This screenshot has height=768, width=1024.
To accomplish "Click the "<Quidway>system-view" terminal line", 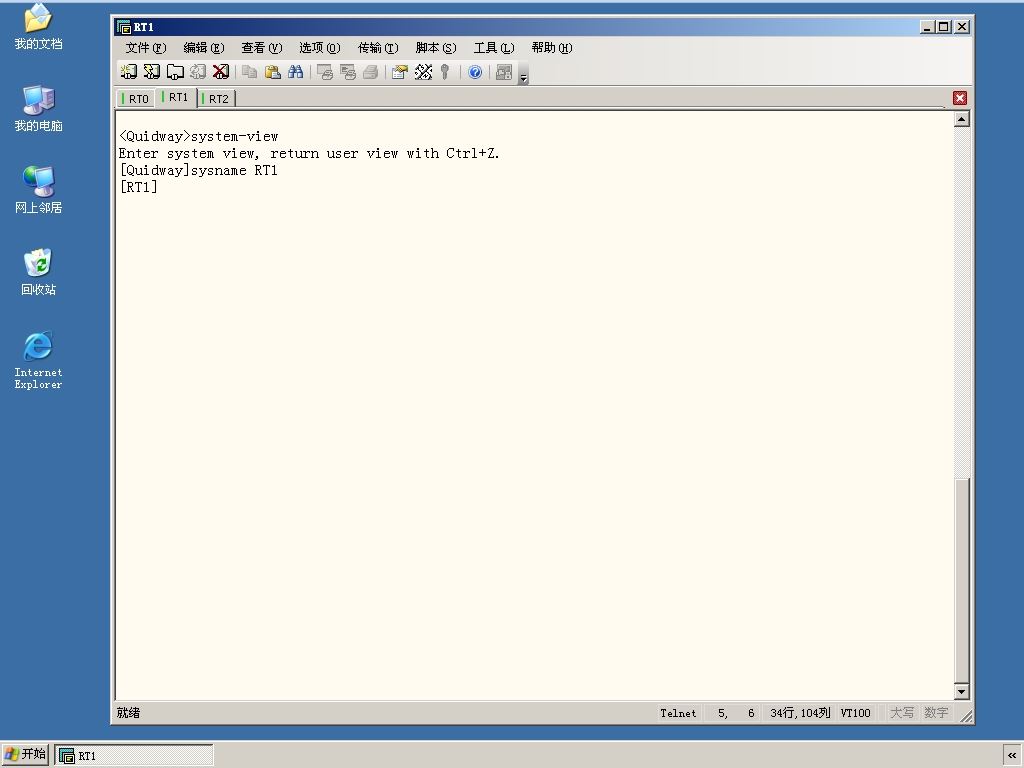I will coord(199,136).
